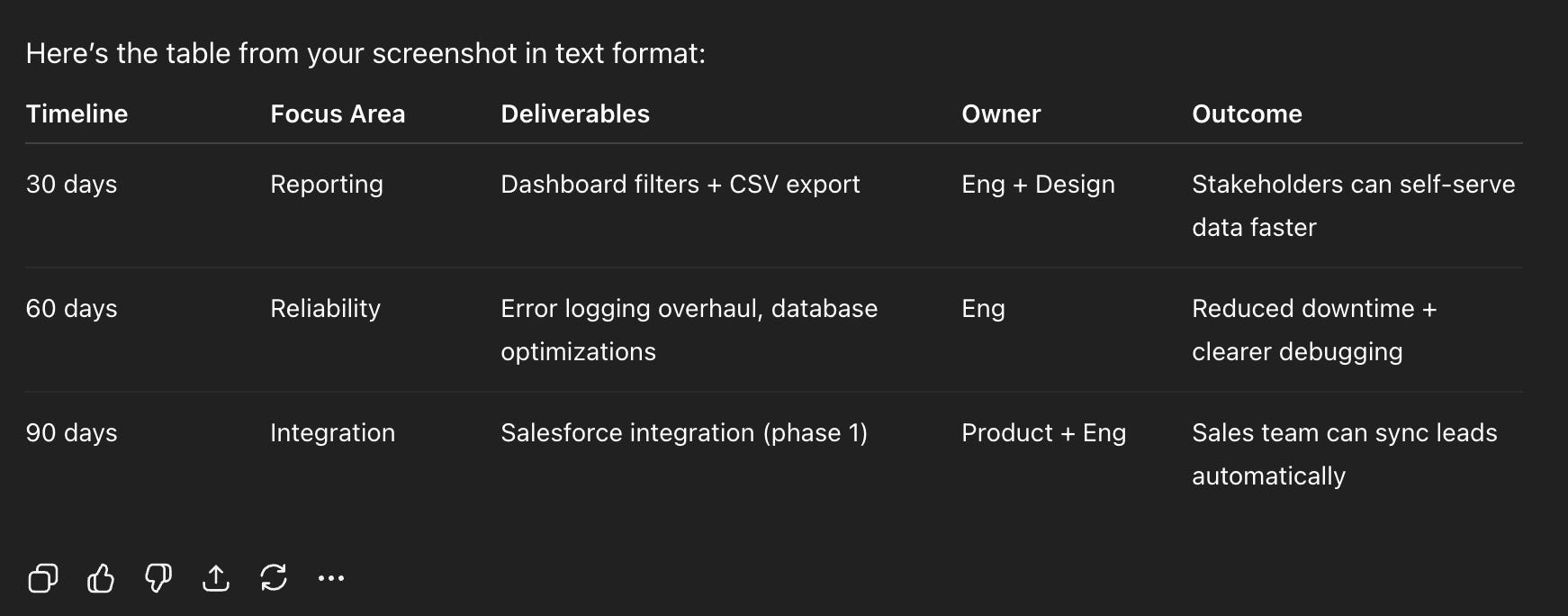Viewport: 1568px width, 616px height.
Task: Click the 60 days timeline cell
Action: pos(71,309)
